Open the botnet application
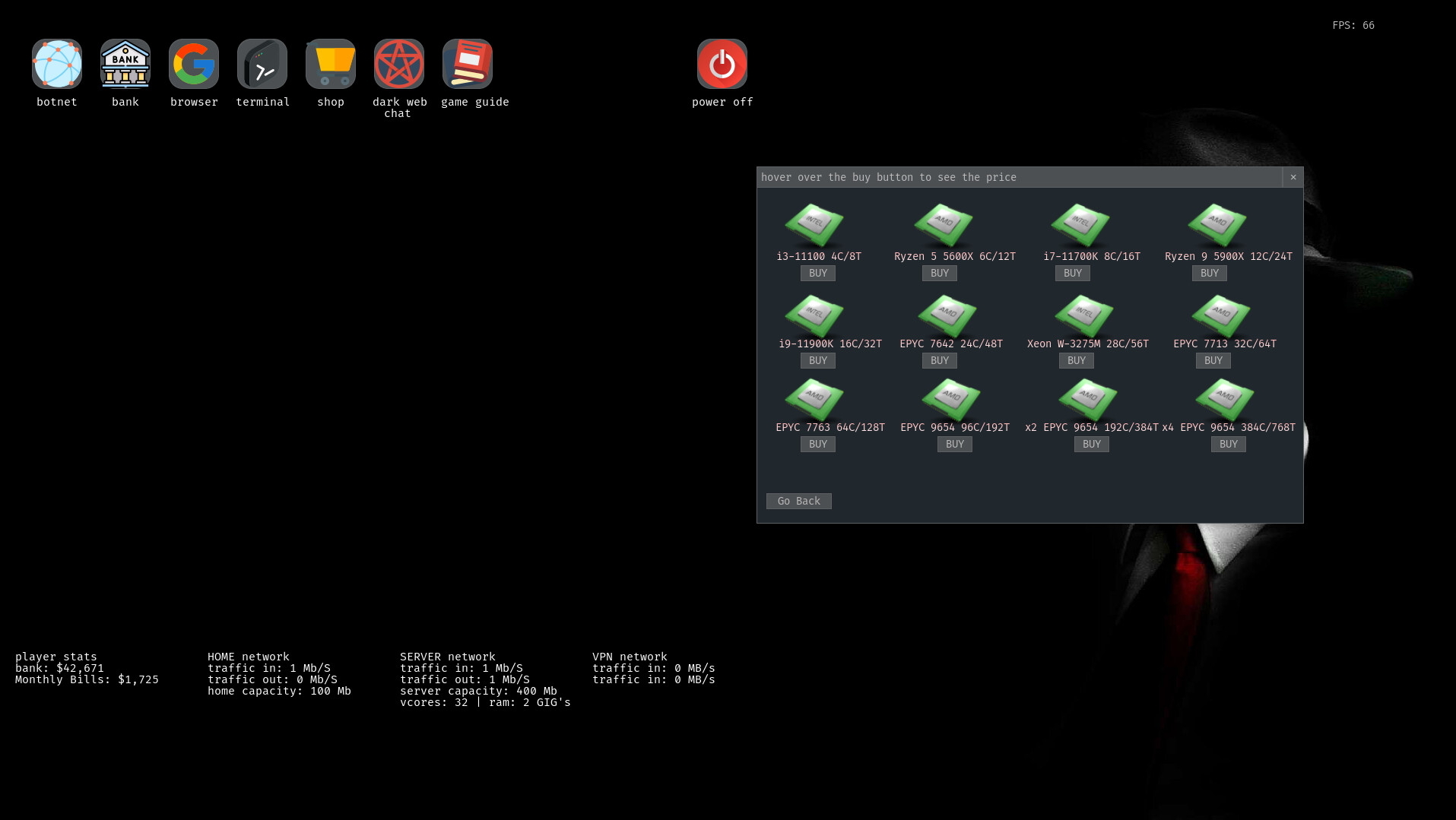 pyautogui.click(x=56, y=64)
